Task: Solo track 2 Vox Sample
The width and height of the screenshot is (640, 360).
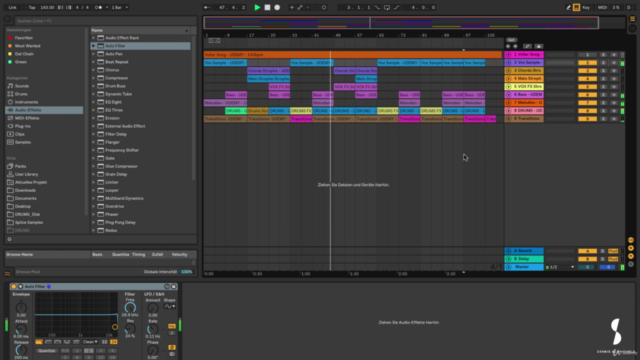Action: coord(603,62)
